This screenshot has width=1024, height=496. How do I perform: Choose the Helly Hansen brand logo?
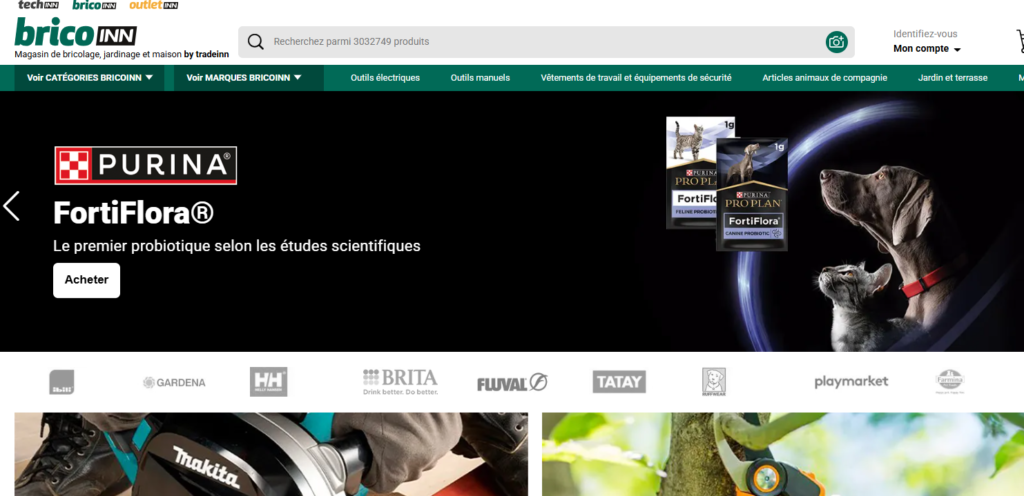[x=268, y=382]
